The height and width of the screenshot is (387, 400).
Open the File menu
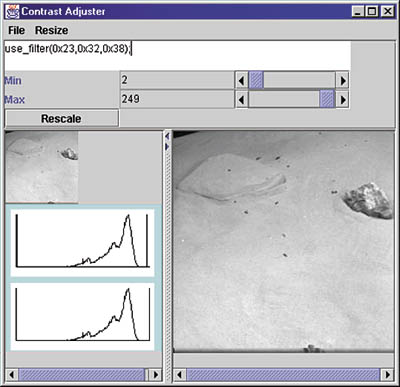pos(16,30)
